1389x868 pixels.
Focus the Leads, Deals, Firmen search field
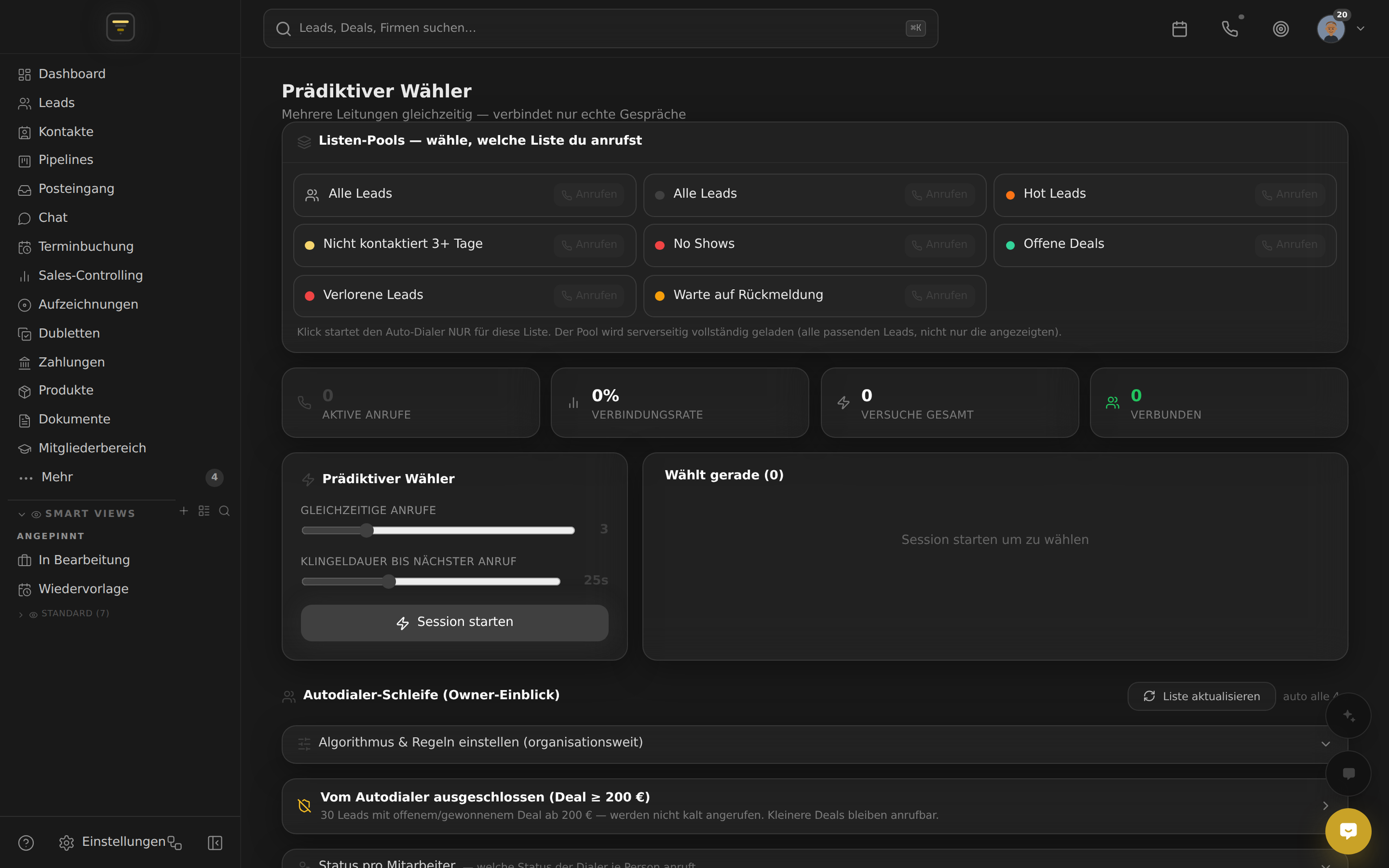601,28
